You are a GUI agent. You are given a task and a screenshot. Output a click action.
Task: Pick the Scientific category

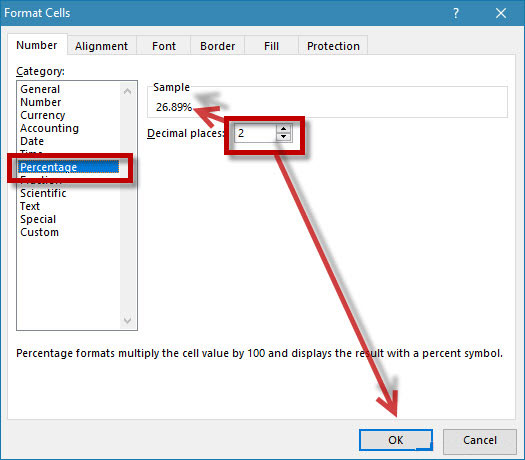click(x=43, y=193)
